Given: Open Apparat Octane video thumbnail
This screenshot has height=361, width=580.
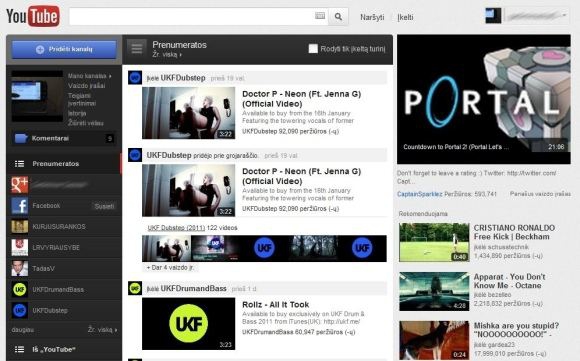Looking at the screenshot, I should [x=434, y=291].
